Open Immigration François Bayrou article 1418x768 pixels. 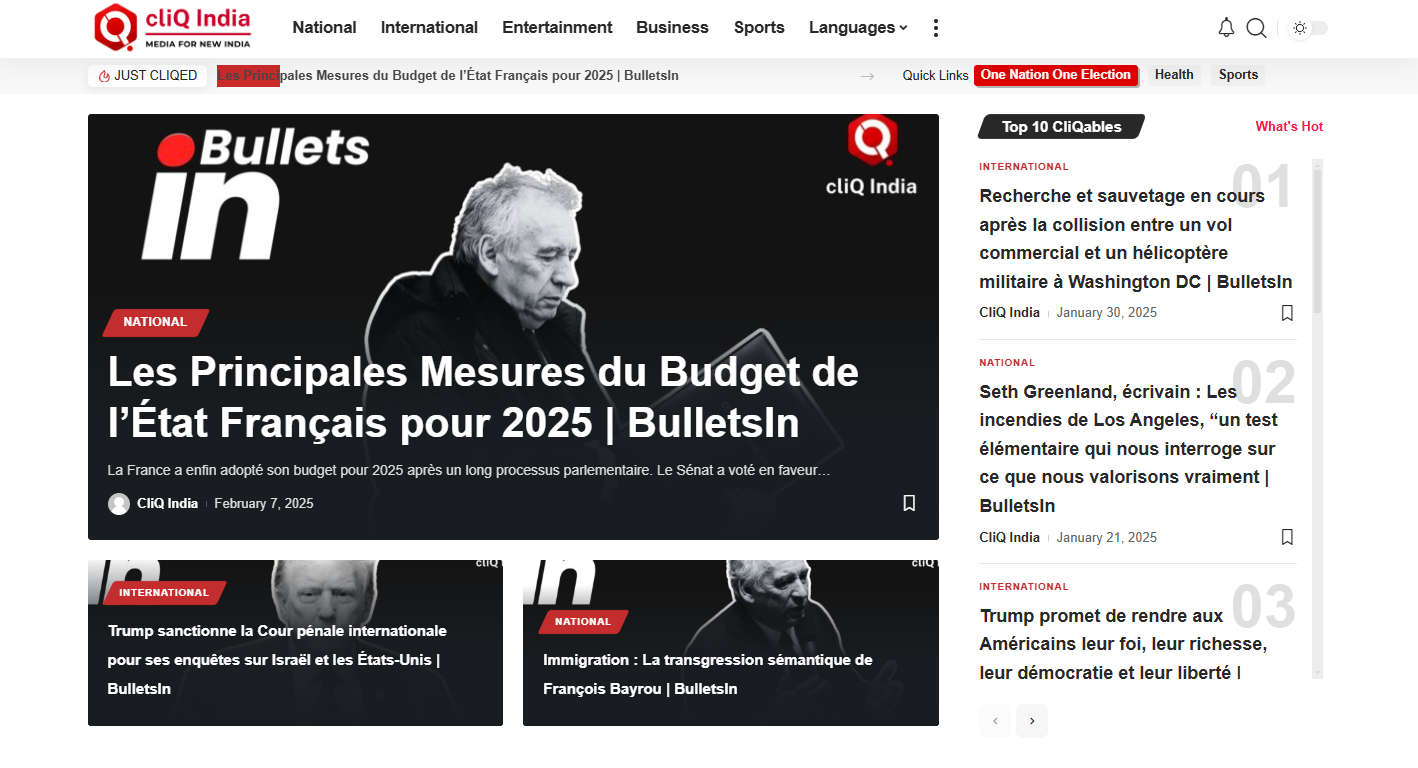[707, 674]
